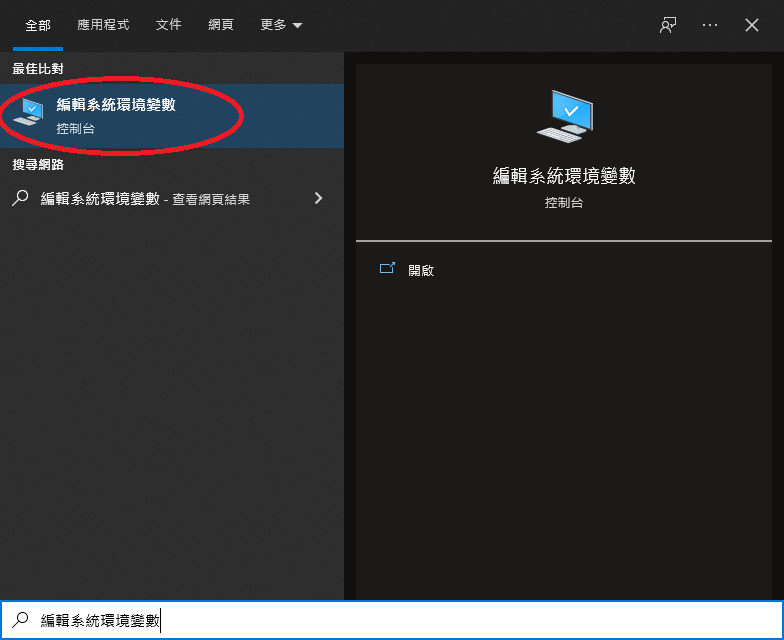Click the search box magnifier icon

coord(20,620)
